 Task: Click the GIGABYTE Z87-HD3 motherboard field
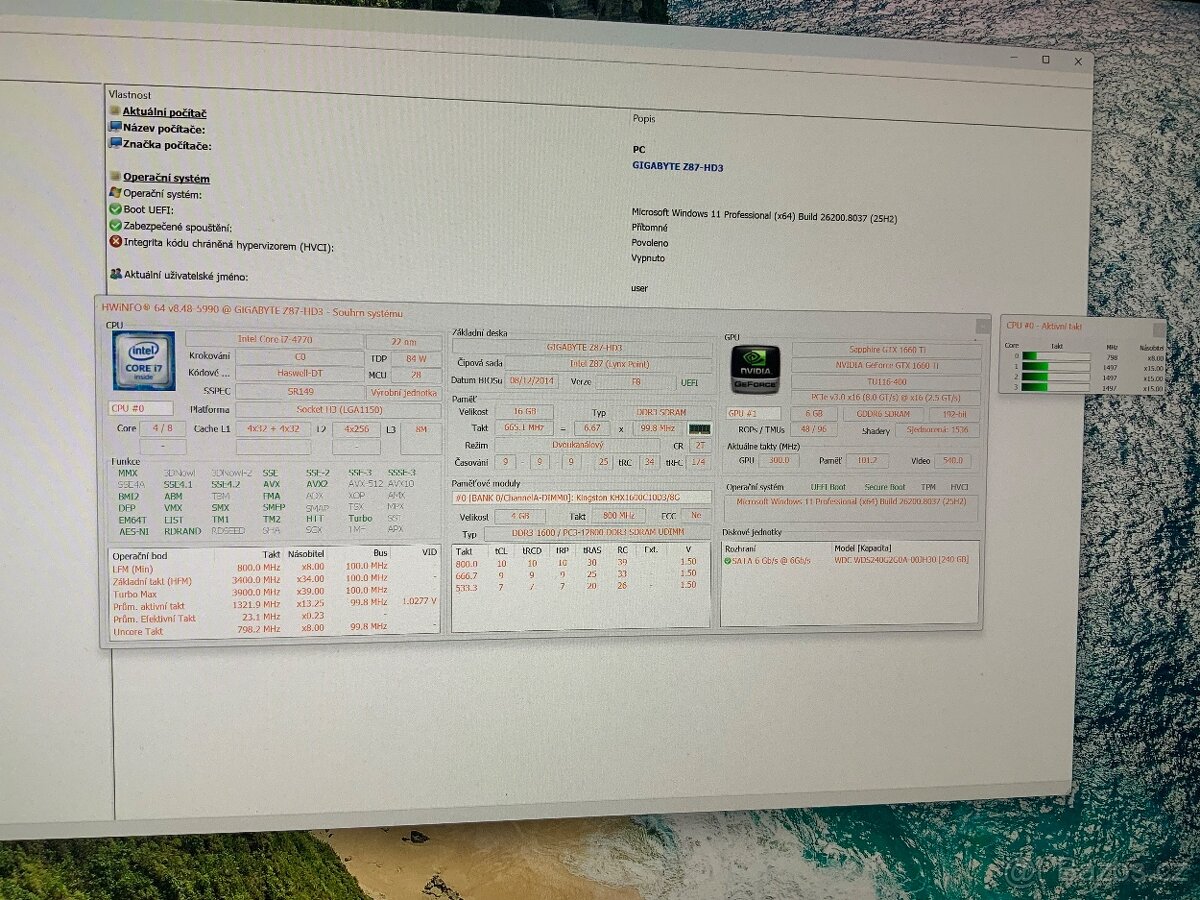click(583, 346)
